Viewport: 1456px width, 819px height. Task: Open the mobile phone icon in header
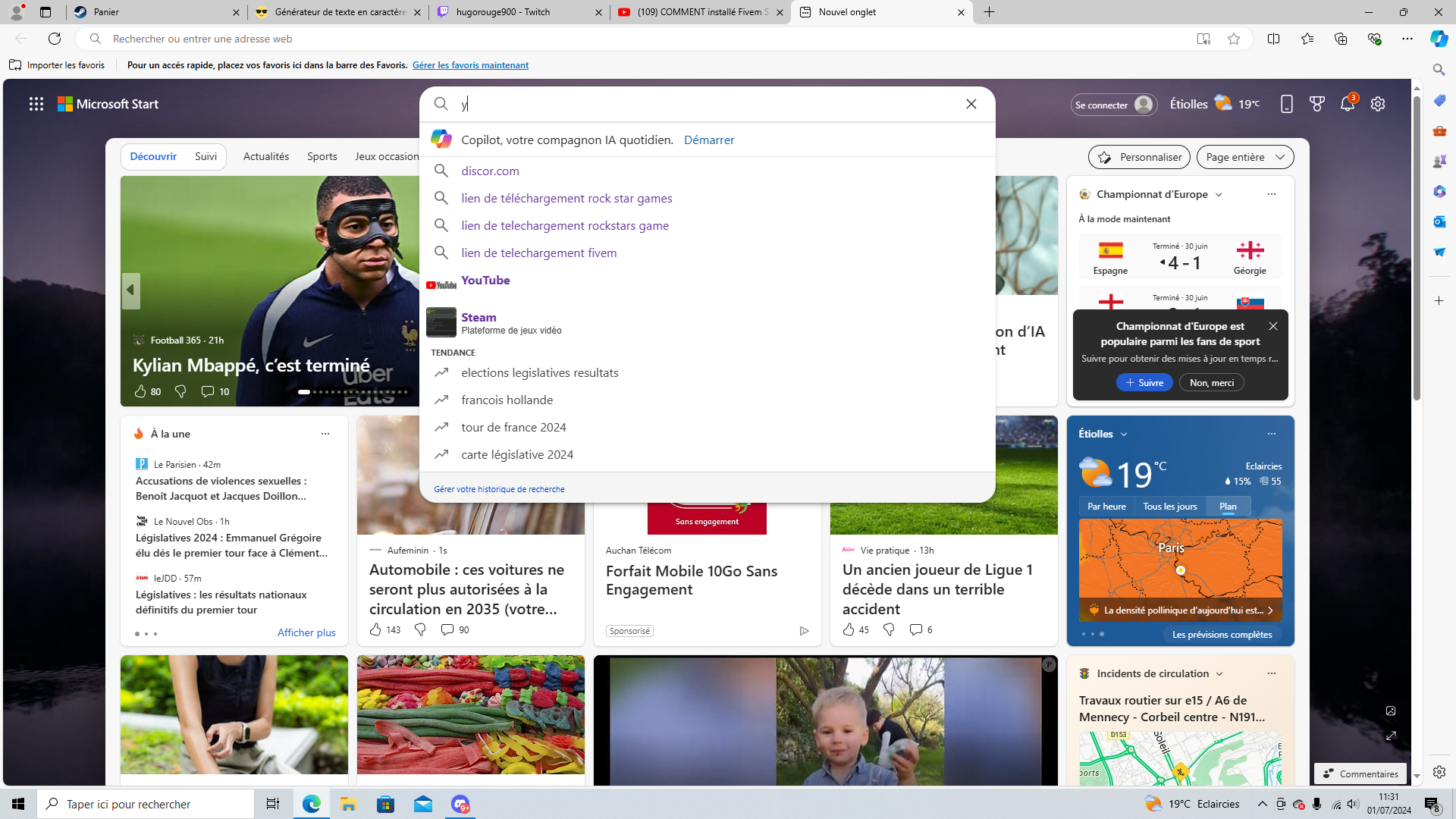click(x=1287, y=104)
